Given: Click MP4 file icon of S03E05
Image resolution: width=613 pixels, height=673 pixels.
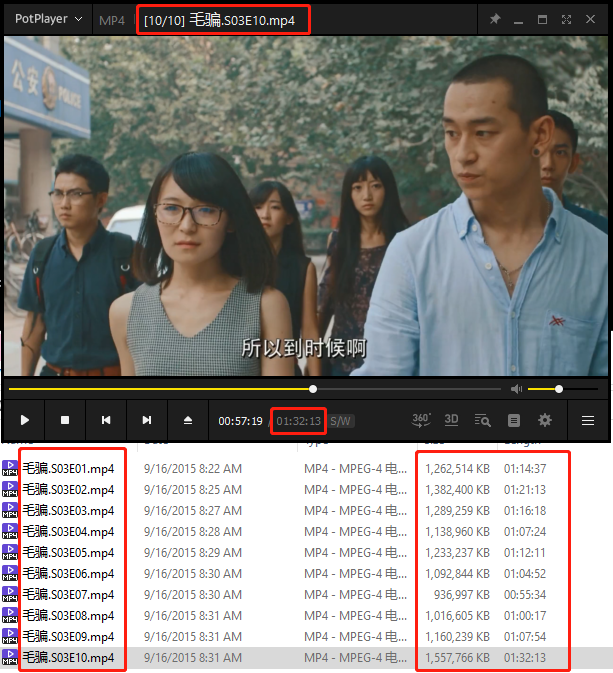Looking at the screenshot, I should click(10, 552).
